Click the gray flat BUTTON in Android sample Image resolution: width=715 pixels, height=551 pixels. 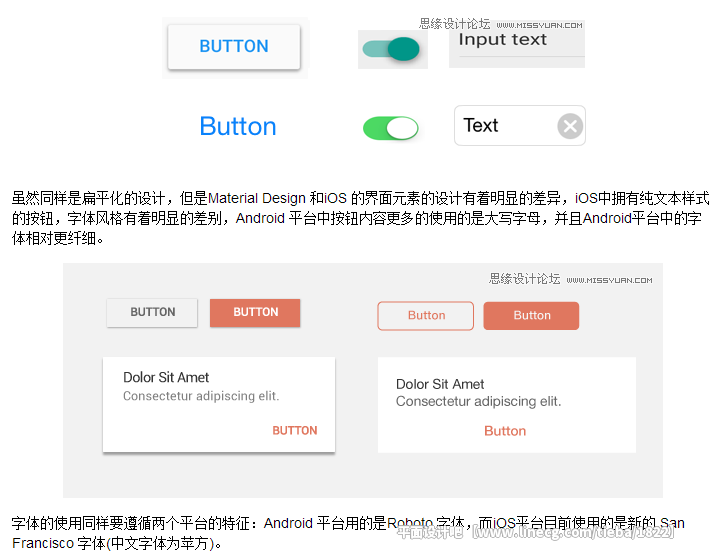(x=152, y=312)
